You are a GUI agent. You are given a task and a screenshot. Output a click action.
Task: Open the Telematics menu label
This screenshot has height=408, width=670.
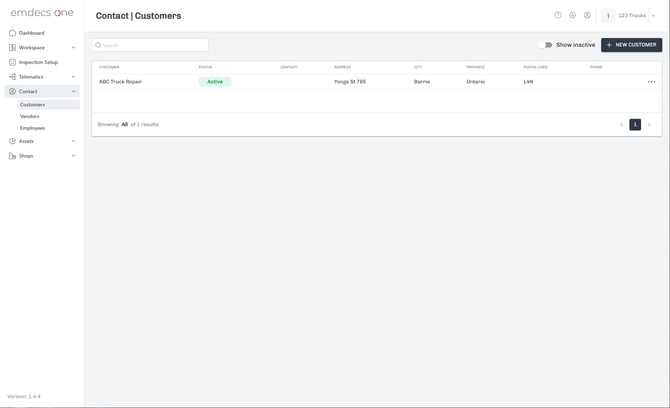pos(31,77)
